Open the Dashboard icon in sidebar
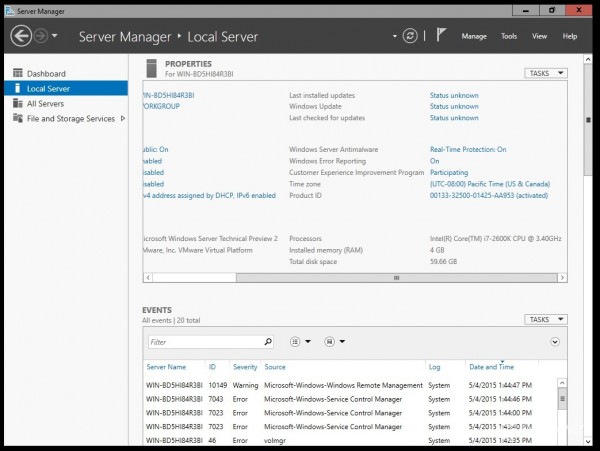 point(18,74)
